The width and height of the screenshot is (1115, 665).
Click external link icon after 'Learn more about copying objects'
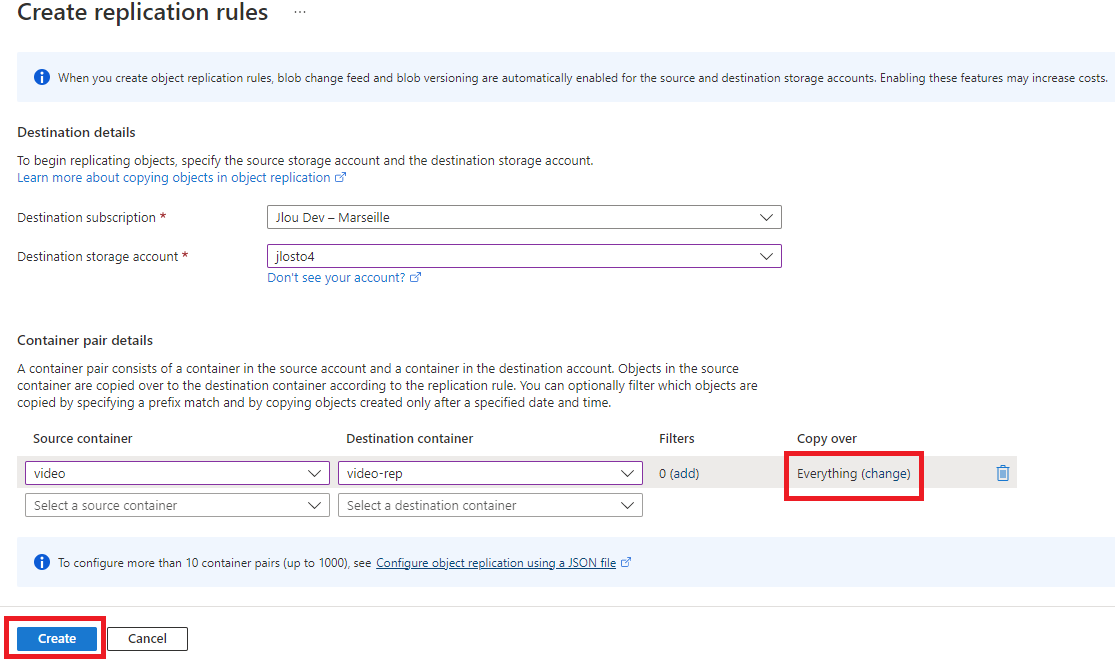(341, 178)
